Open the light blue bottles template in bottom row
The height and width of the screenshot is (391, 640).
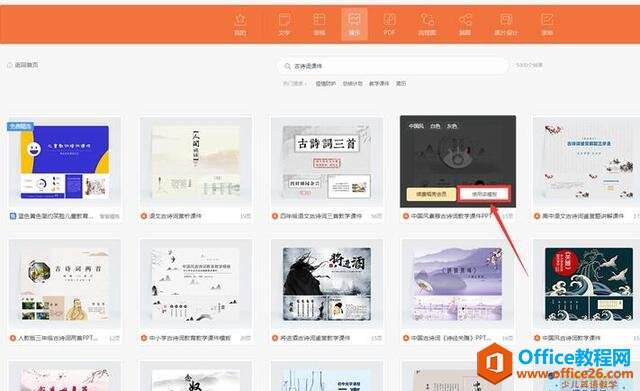327,376
